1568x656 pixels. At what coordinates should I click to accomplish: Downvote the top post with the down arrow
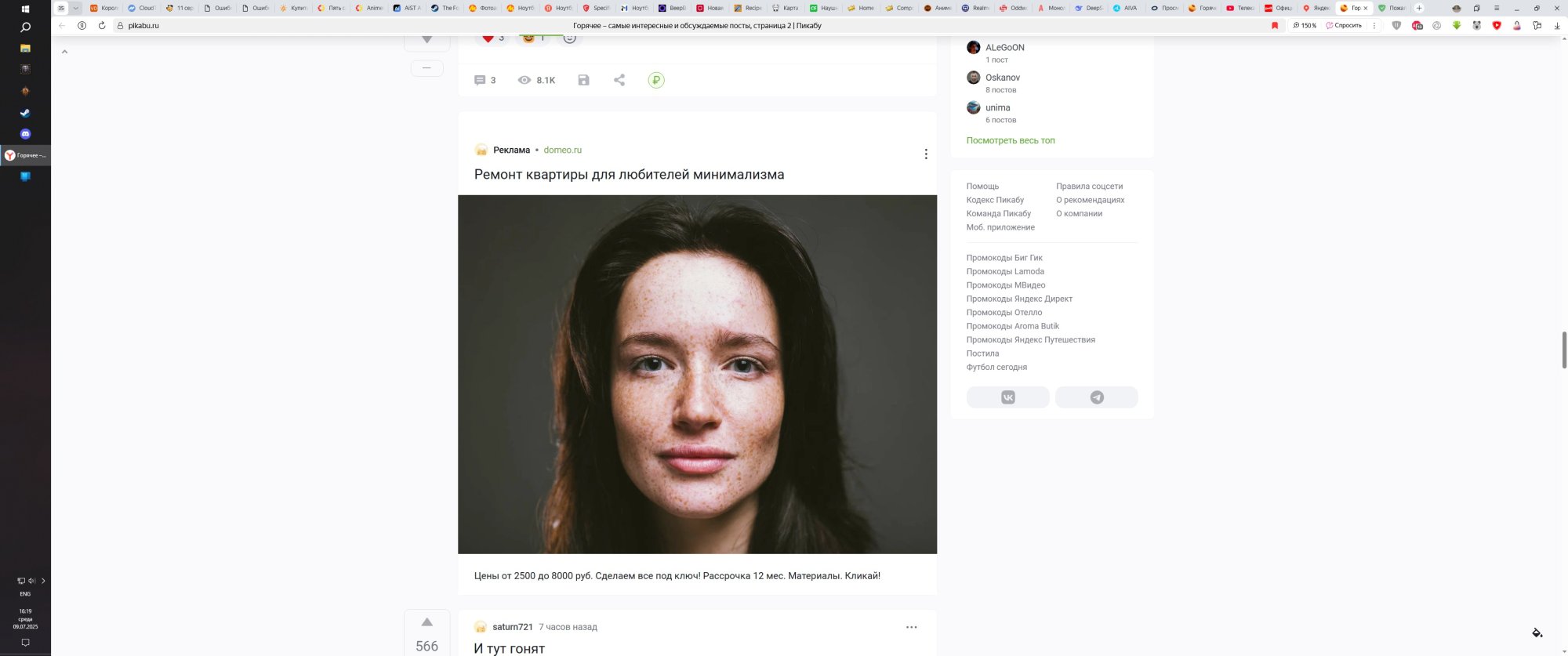tap(426, 39)
